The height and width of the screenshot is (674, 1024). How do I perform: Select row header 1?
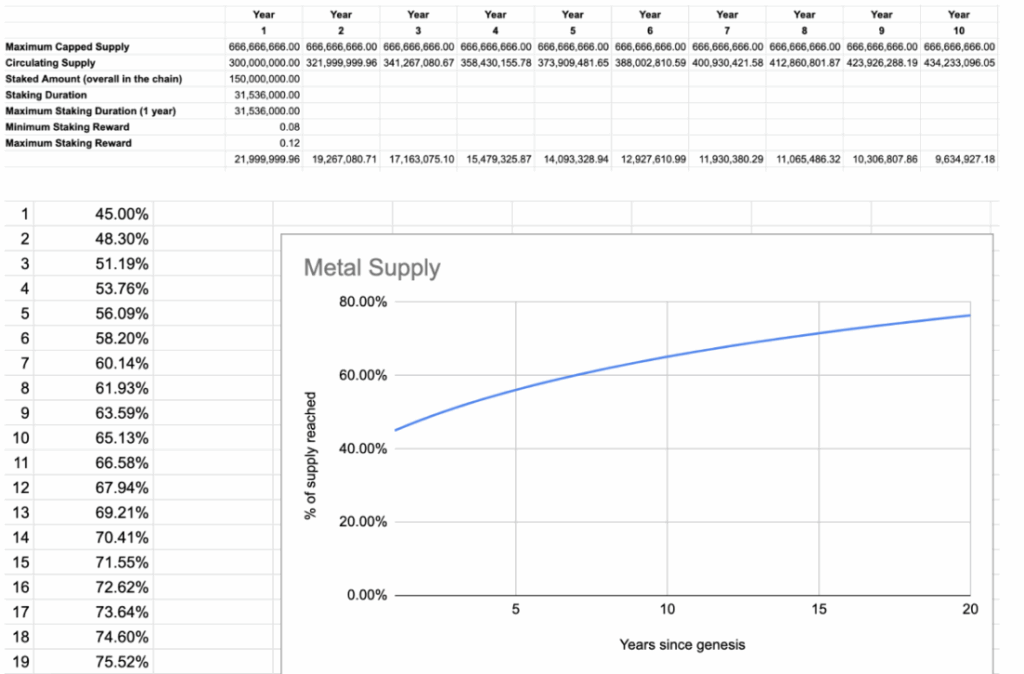pyautogui.click(x=23, y=214)
